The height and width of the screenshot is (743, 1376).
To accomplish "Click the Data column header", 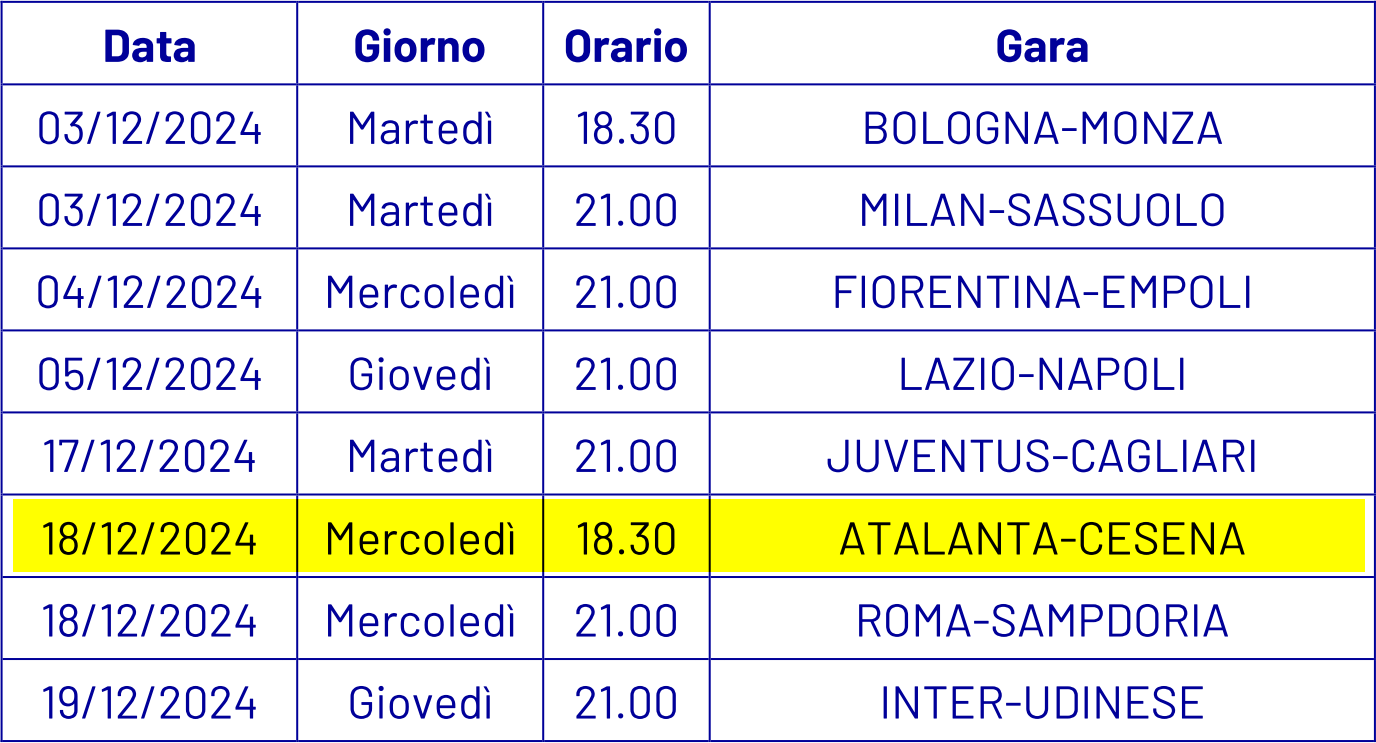I will click(149, 46).
